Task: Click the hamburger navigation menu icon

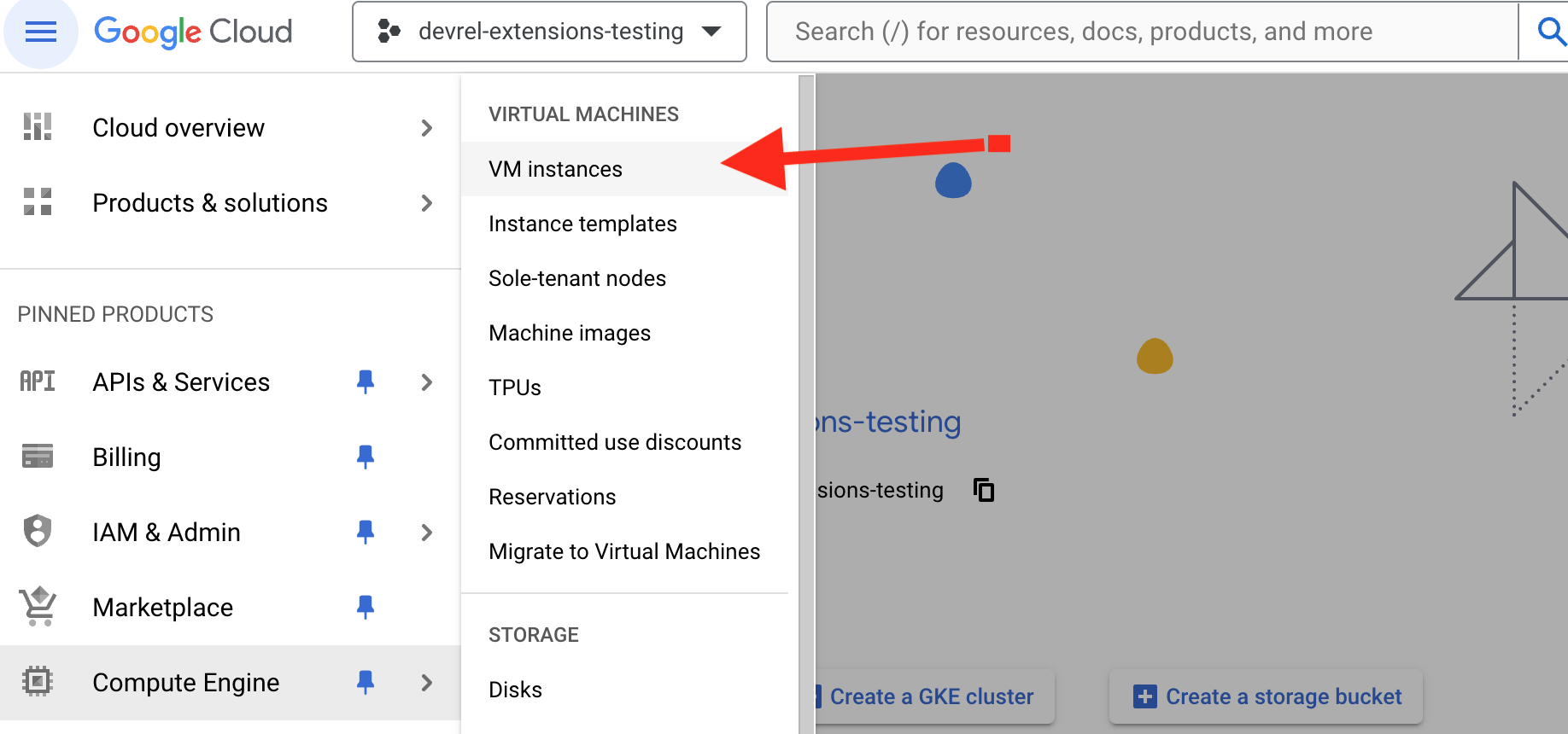Action: click(40, 32)
